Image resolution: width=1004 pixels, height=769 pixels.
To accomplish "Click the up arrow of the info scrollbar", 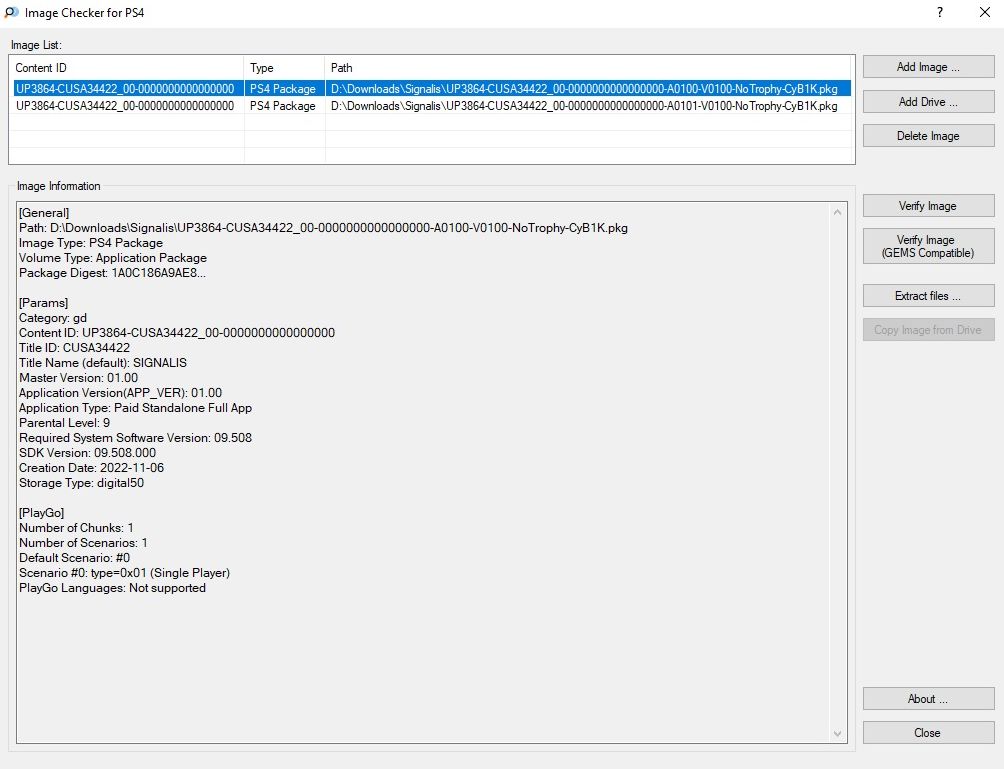I will click(x=838, y=212).
